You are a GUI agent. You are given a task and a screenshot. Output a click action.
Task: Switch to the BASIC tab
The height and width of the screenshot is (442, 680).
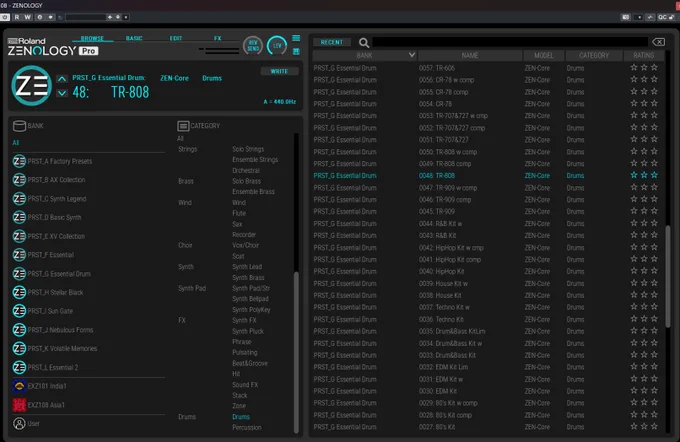tap(134, 38)
